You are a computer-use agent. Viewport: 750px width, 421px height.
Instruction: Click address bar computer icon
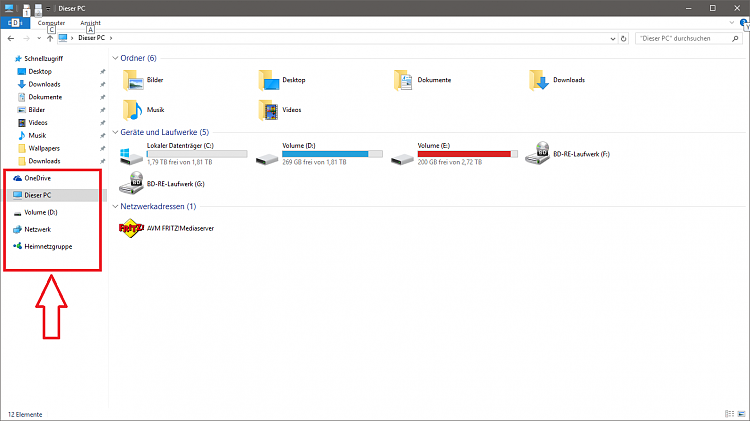click(x=63, y=38)
